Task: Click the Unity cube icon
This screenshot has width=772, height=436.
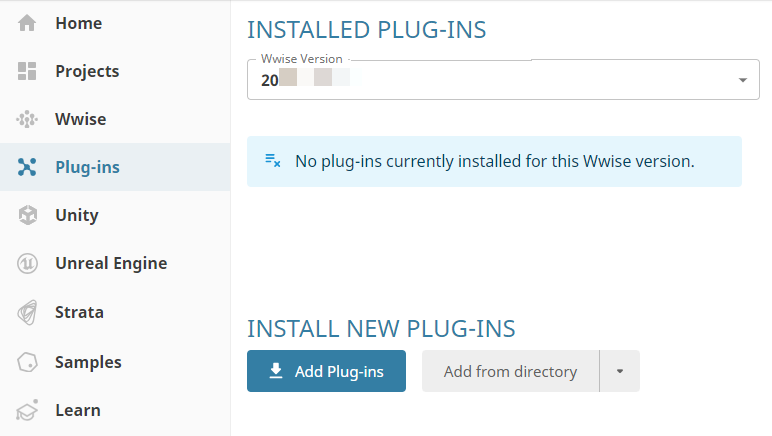Action: pos(27,215)
